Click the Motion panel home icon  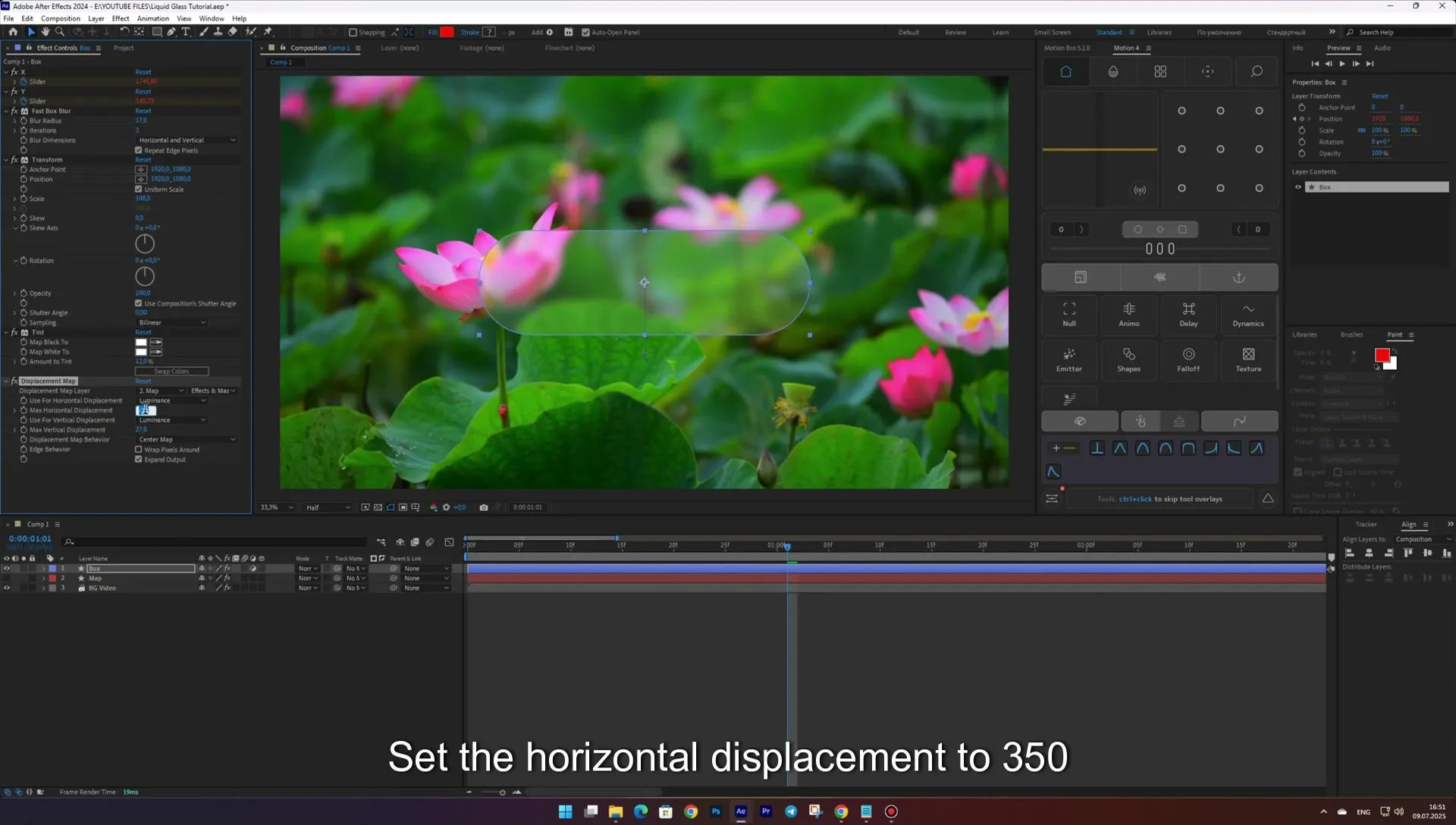1065,71
